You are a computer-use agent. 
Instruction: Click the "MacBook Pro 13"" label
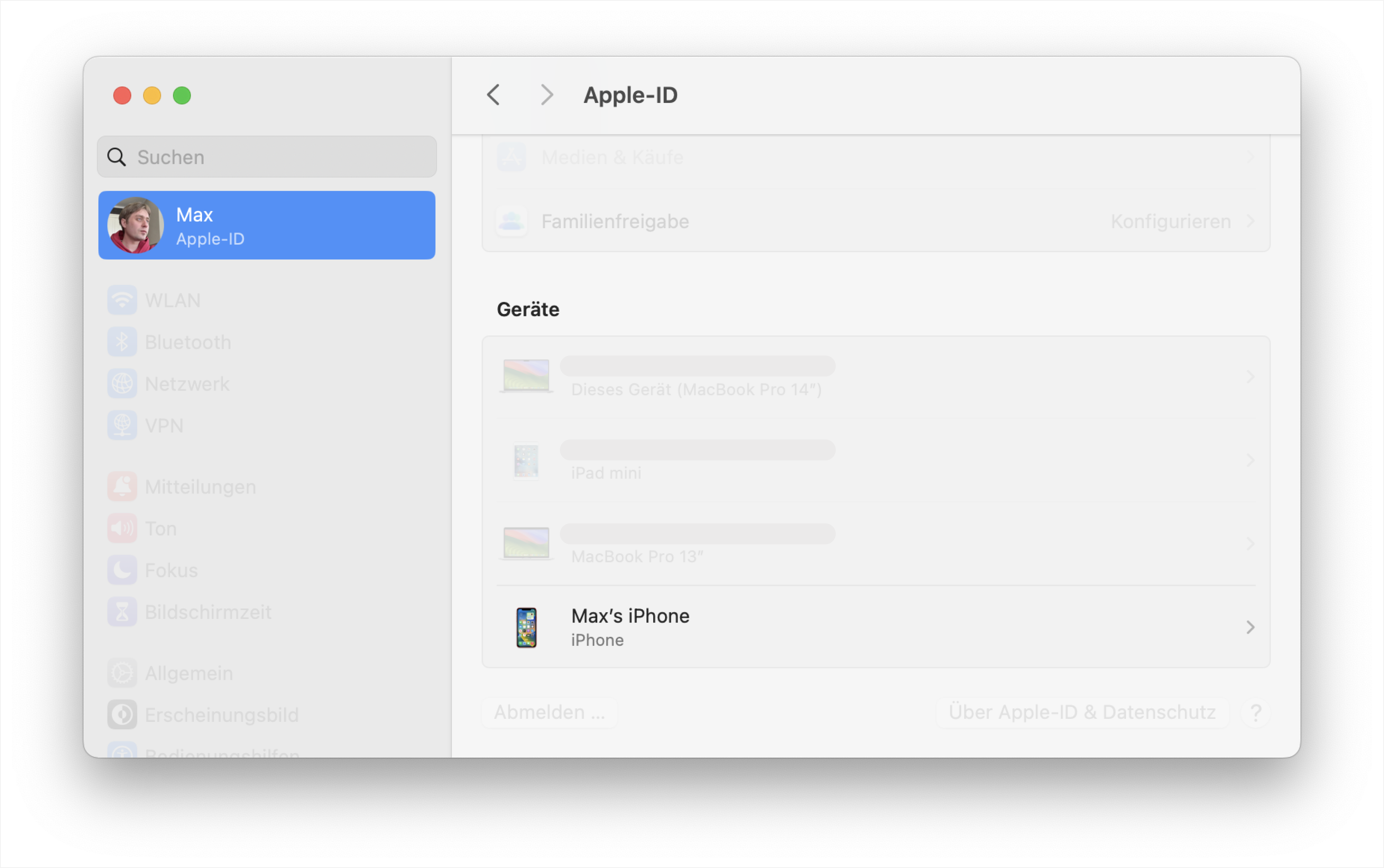pos(637,557)
